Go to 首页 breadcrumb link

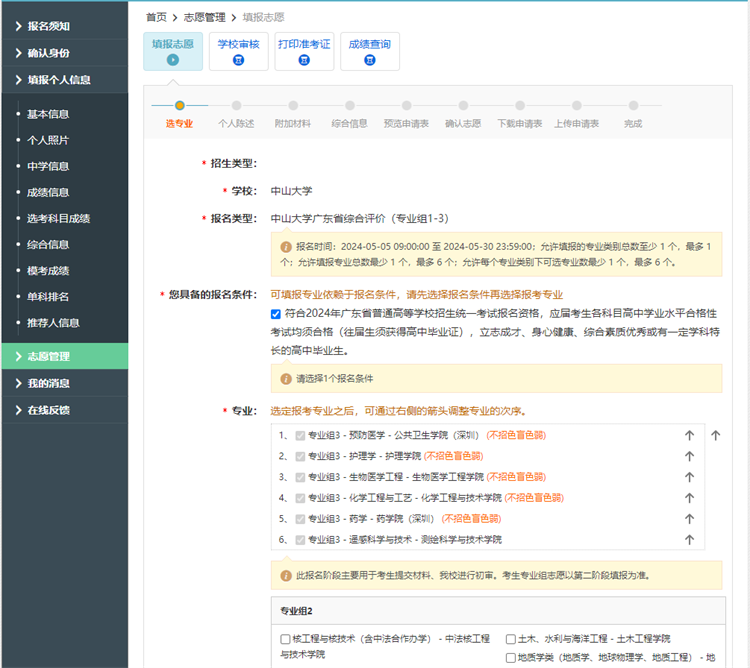pyautogui.click(x=156, y=17)
